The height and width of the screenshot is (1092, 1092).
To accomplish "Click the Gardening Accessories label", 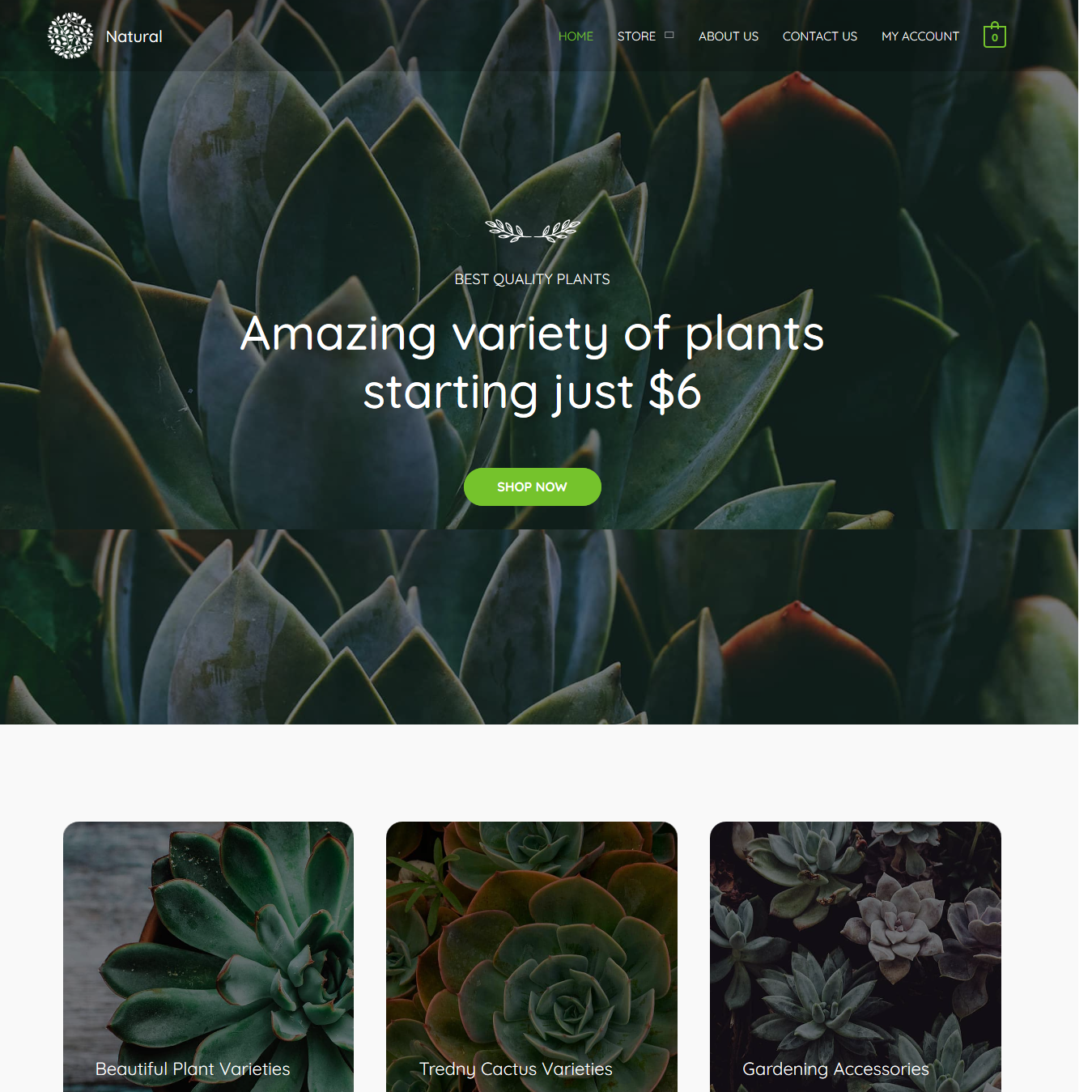I will [835, 1069].
